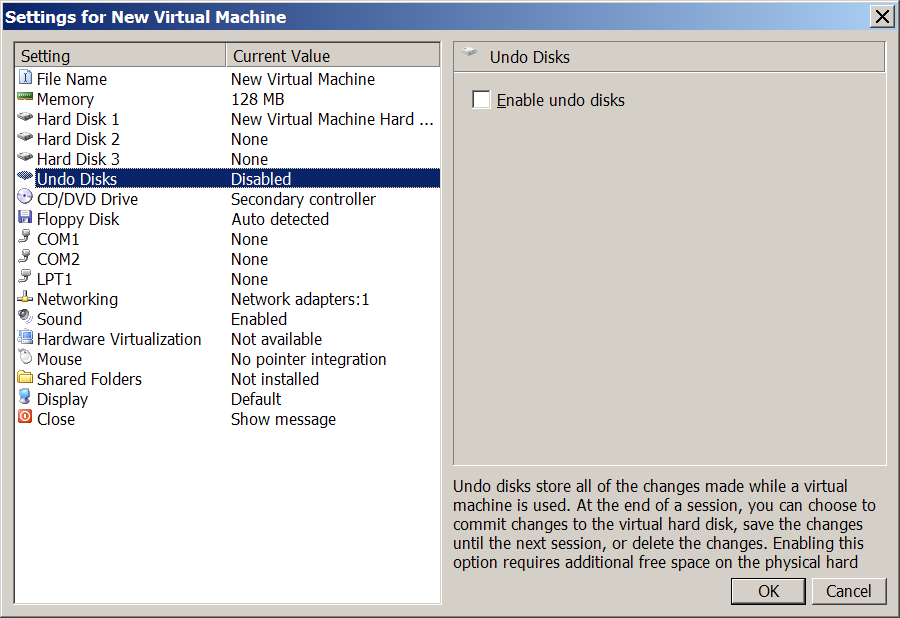Click the Floppy Disk icon
The image size is (900, 618).
click(x=25, y=218)
